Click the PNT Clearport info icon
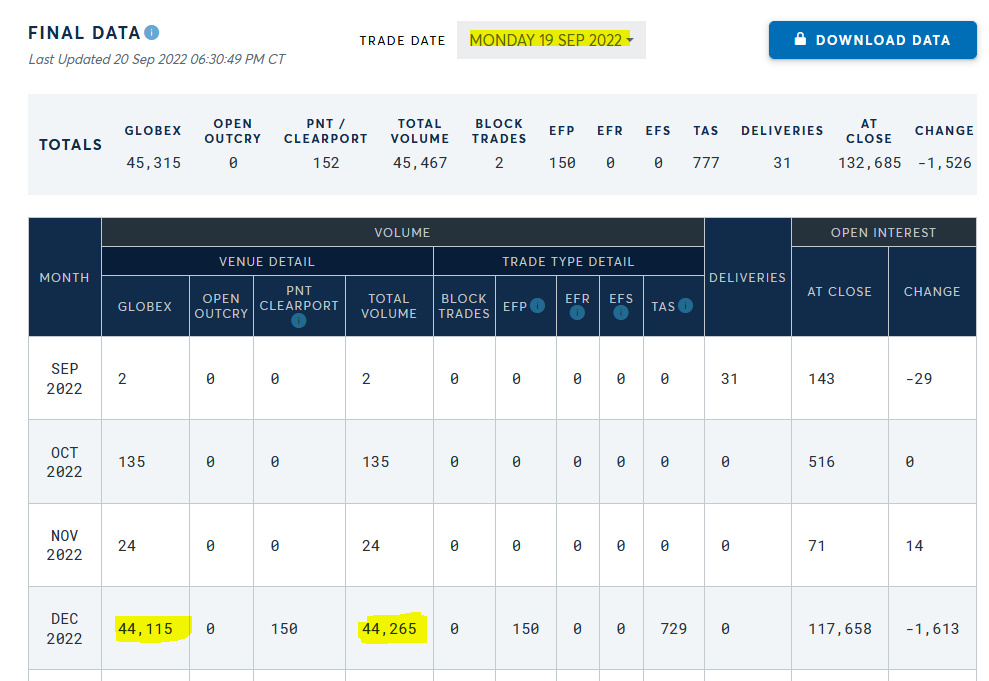 point(299,321)
